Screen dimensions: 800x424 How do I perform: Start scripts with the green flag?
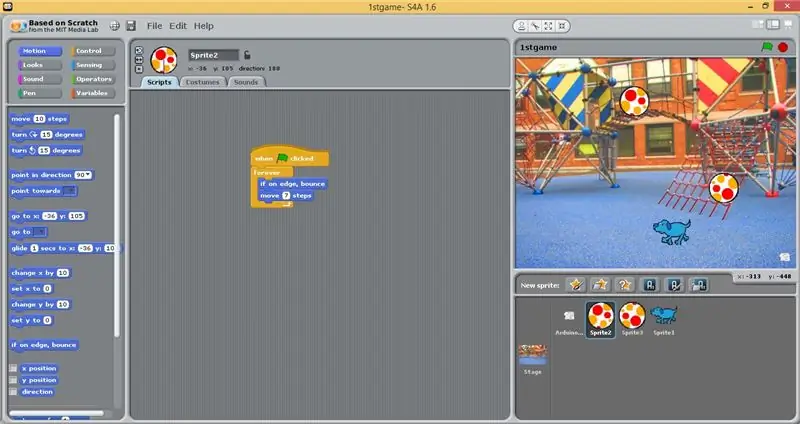(x=767, y=47)
